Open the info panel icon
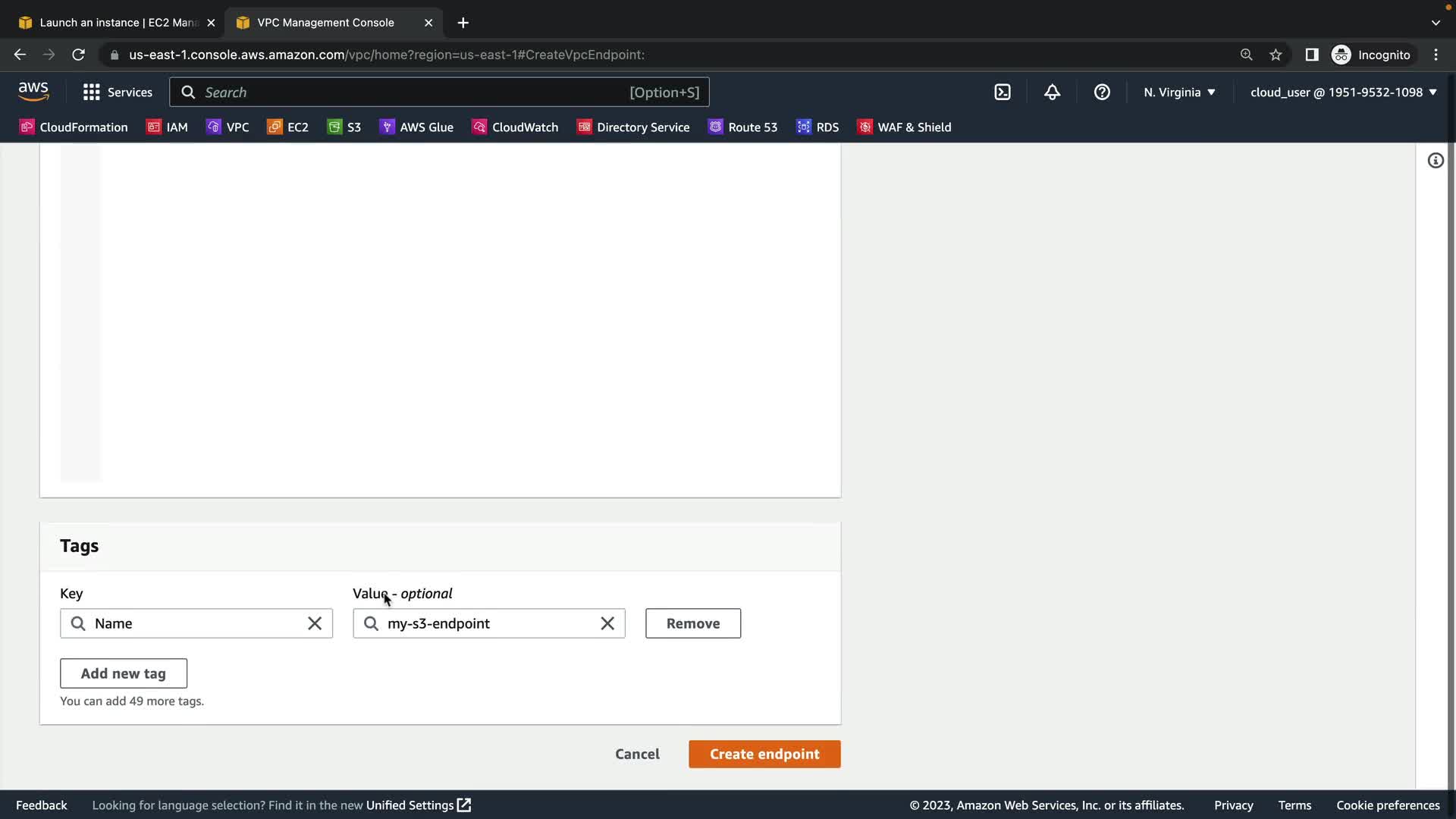 pos(1436,161)
